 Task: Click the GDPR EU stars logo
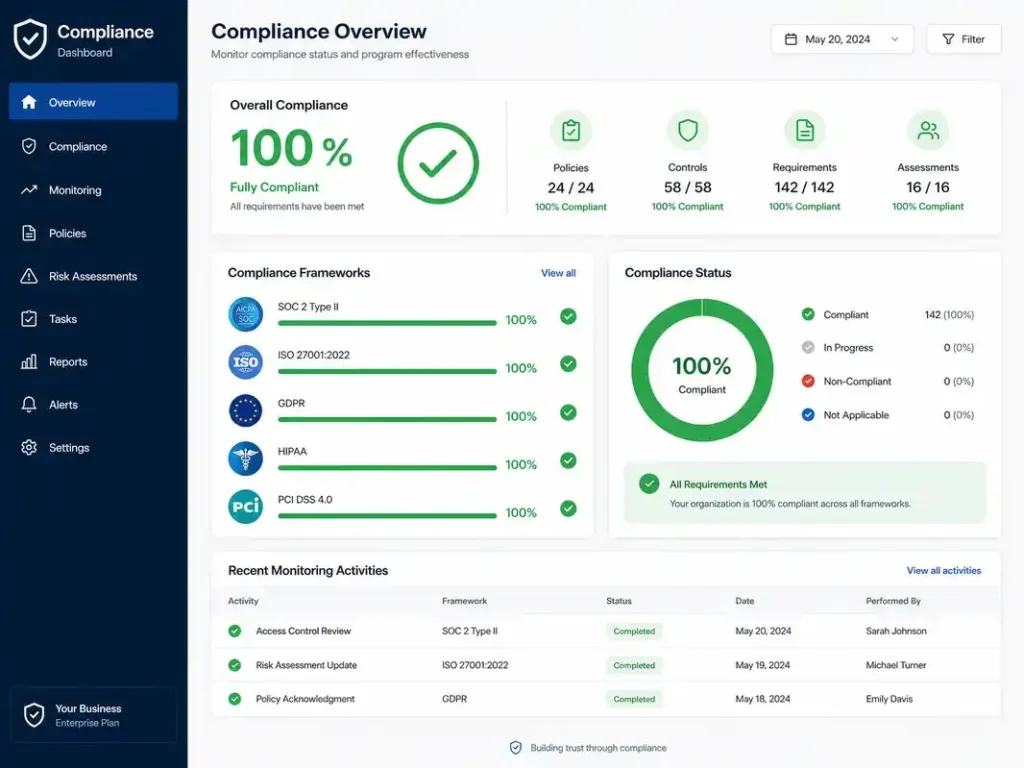pyautogui.click(x=246, y=410)
